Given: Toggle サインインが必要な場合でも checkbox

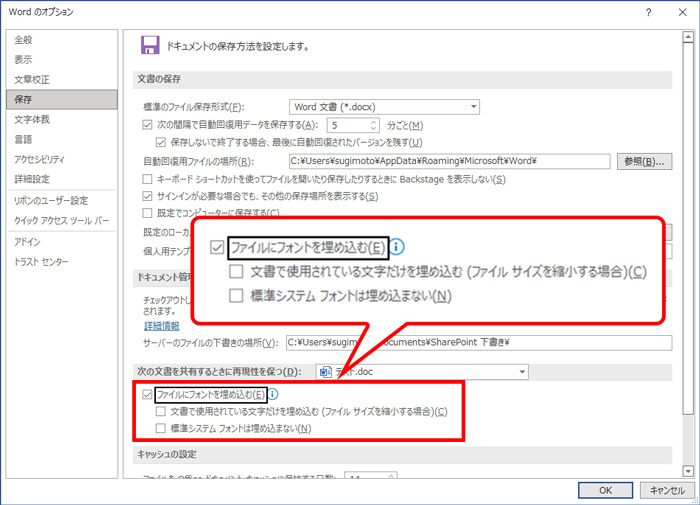Looking at the screenshot, I should point(147,196).
